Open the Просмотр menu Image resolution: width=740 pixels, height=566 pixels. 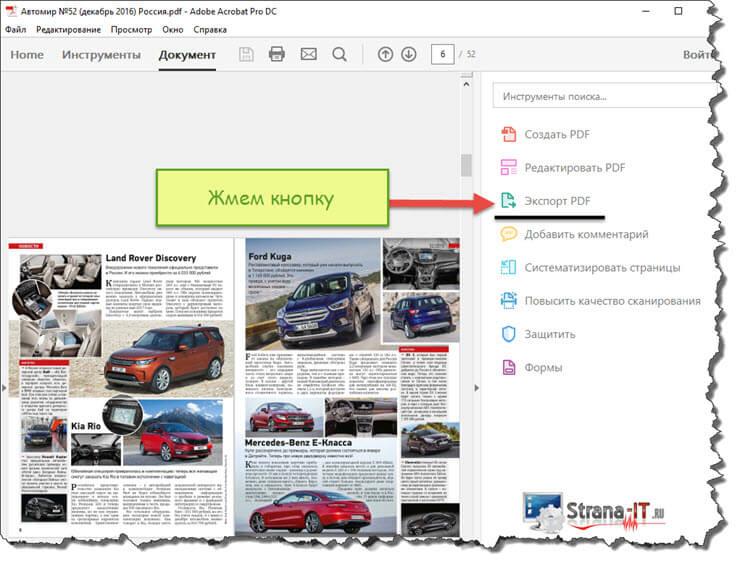click(x=131, y=29)
